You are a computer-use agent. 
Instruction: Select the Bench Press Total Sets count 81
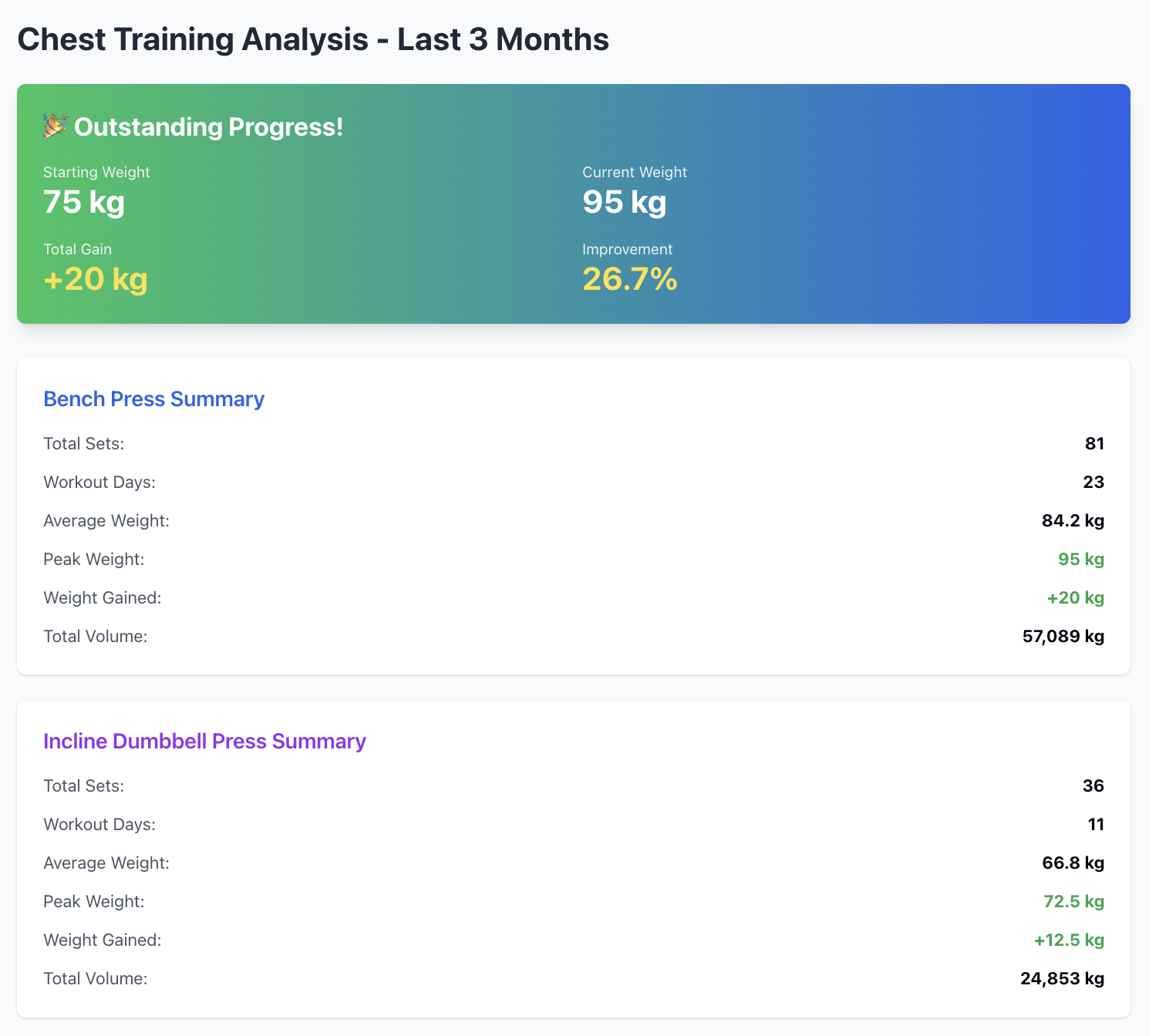1097,443
